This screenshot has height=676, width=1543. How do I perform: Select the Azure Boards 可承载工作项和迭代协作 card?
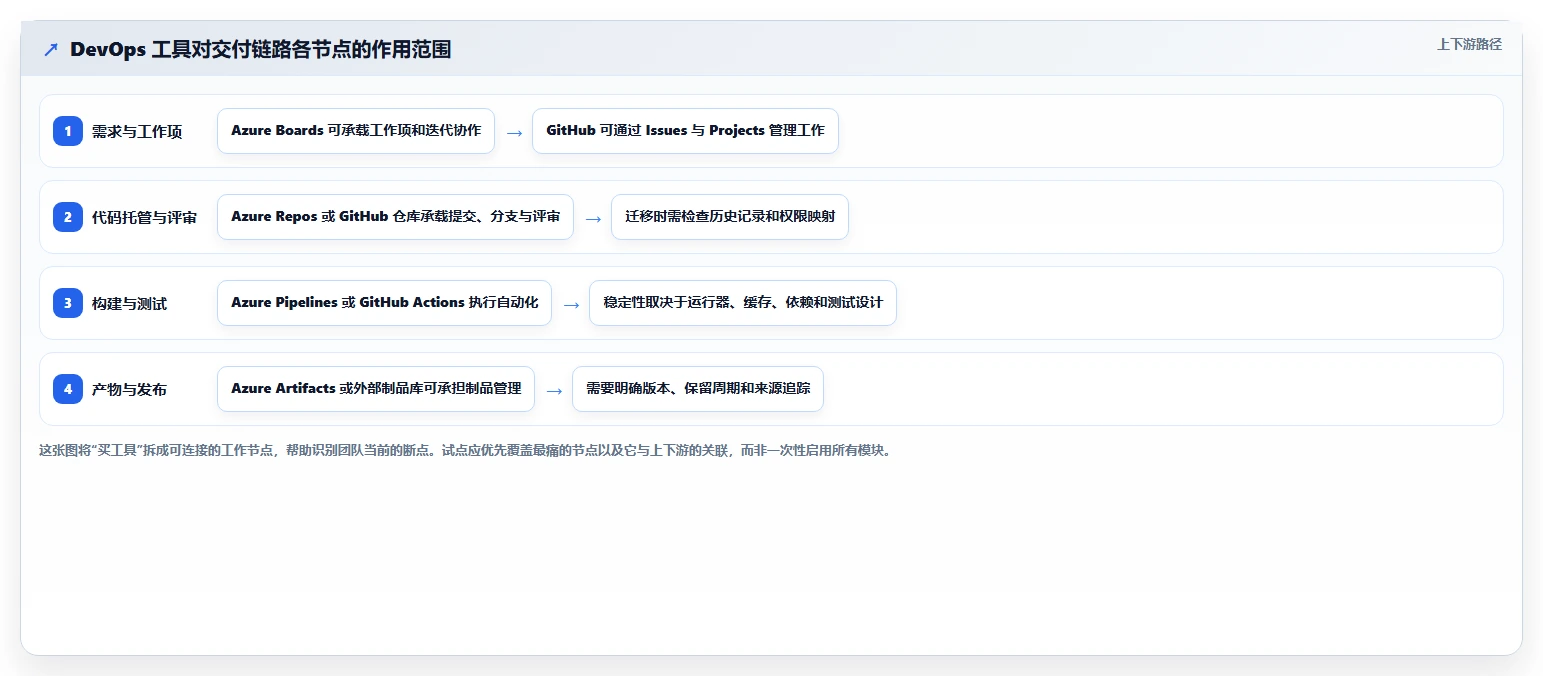(x=356, y=131)
